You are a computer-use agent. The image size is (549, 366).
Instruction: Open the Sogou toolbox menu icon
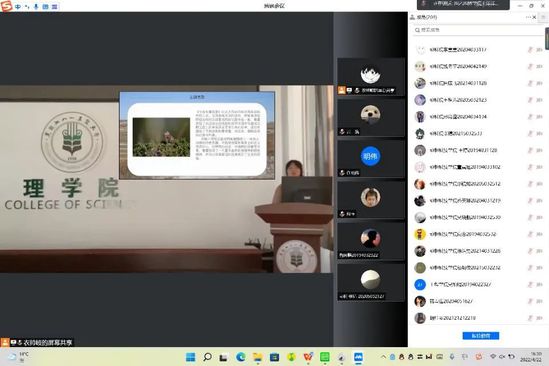pyautogui.click(x=54, y=7)
